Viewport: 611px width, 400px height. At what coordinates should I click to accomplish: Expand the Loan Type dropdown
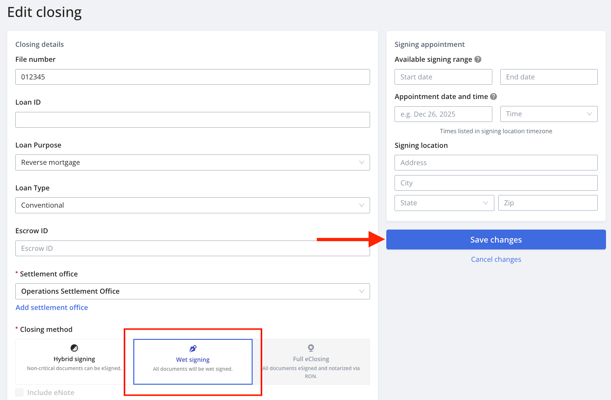pyautogui.click(x=192, y=205)
